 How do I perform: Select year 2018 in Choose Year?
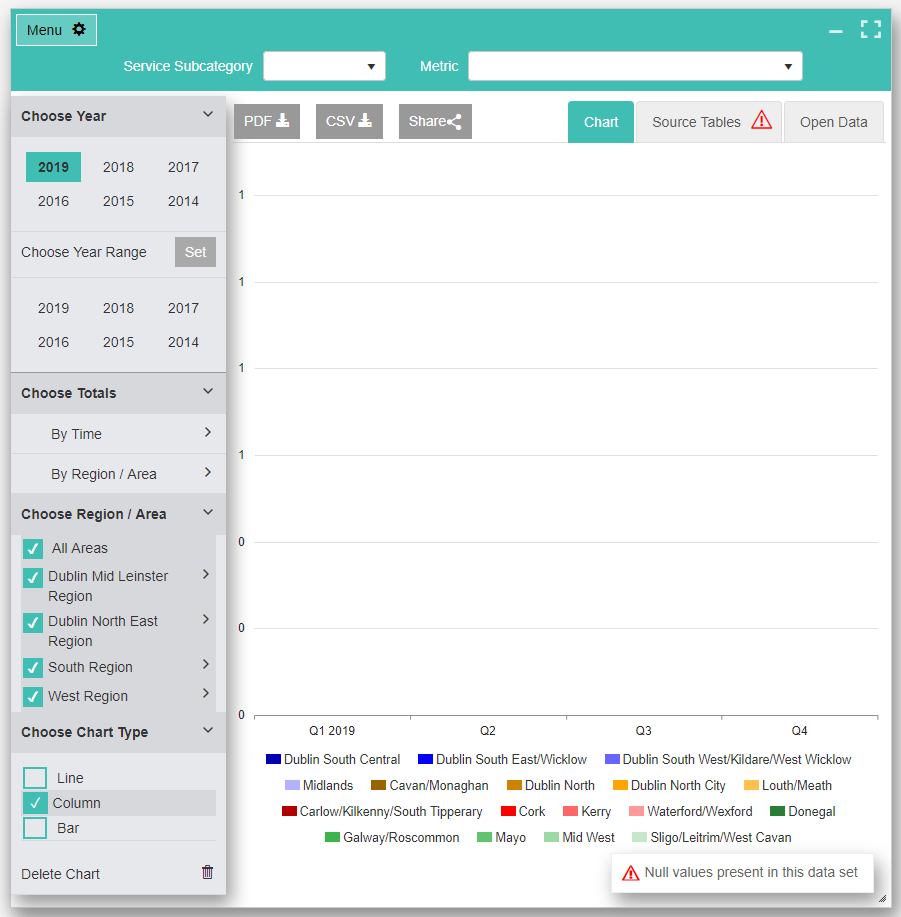click(118, 167)
